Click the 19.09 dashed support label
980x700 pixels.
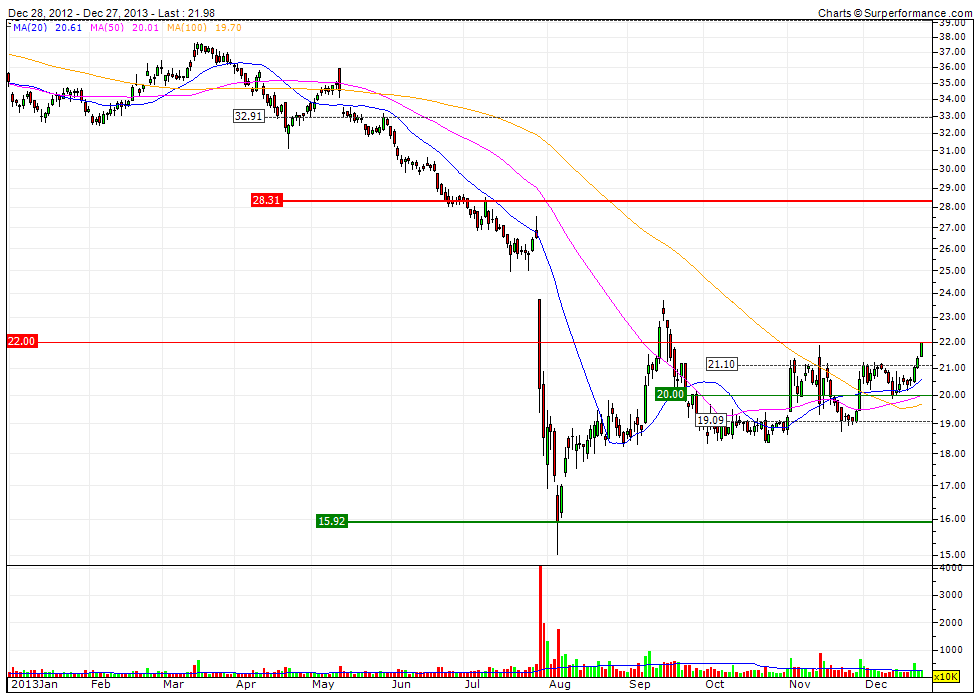coord(712,419)
